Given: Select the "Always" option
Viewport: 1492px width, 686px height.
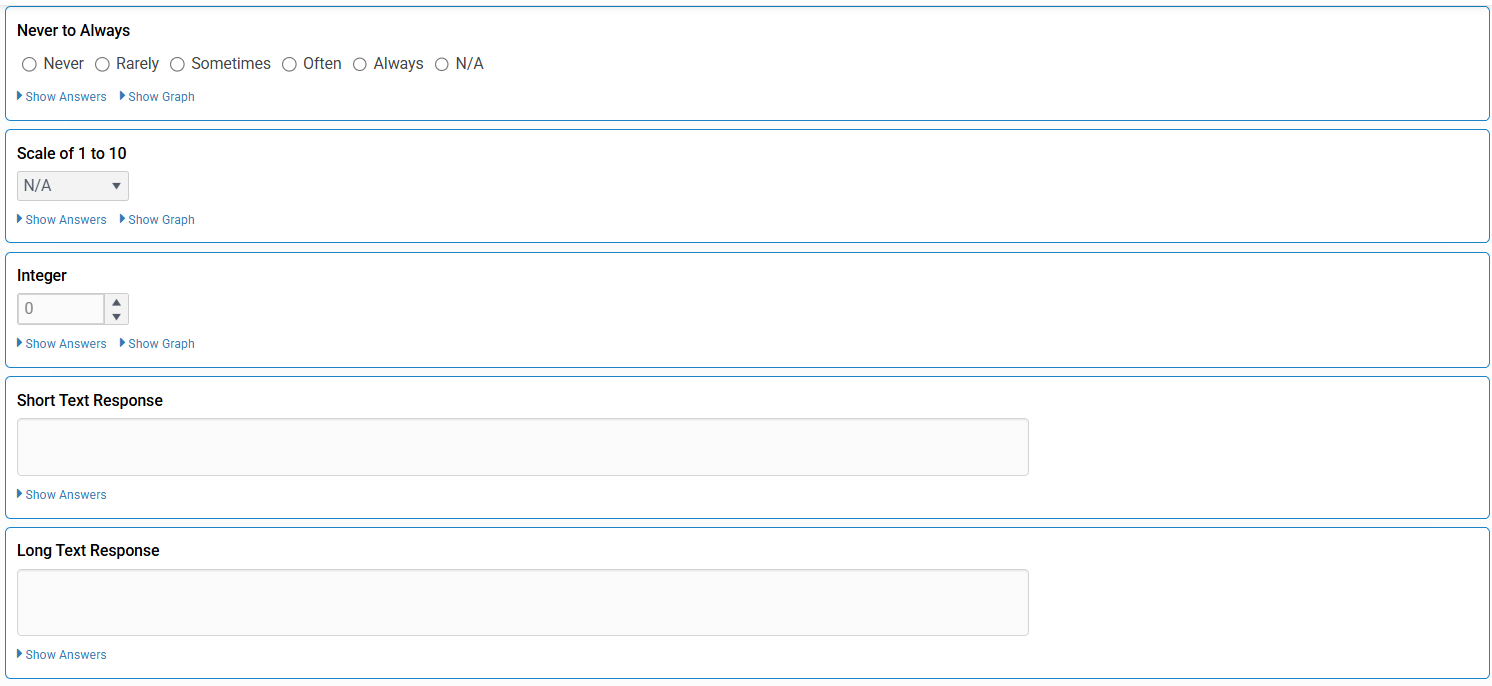Looking at the screenshot, I should (x=360, y=64).
